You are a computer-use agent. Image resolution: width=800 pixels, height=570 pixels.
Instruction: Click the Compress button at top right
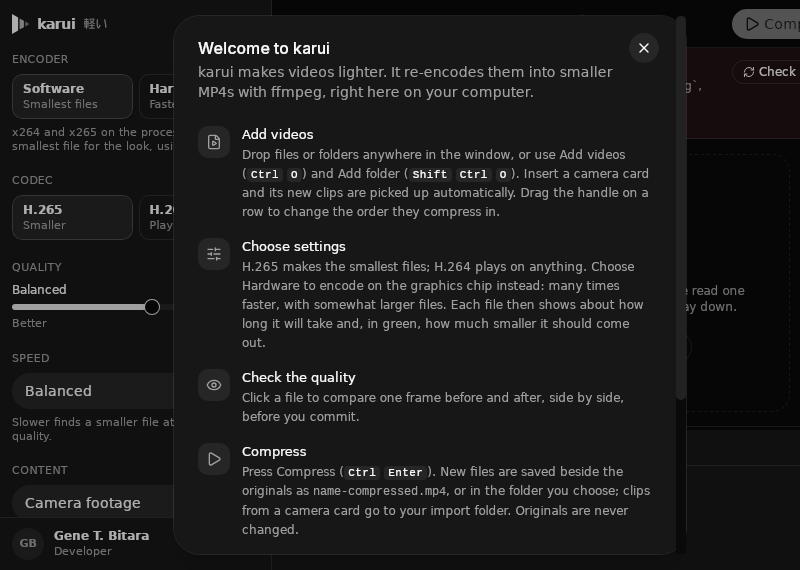pos(766,24)
